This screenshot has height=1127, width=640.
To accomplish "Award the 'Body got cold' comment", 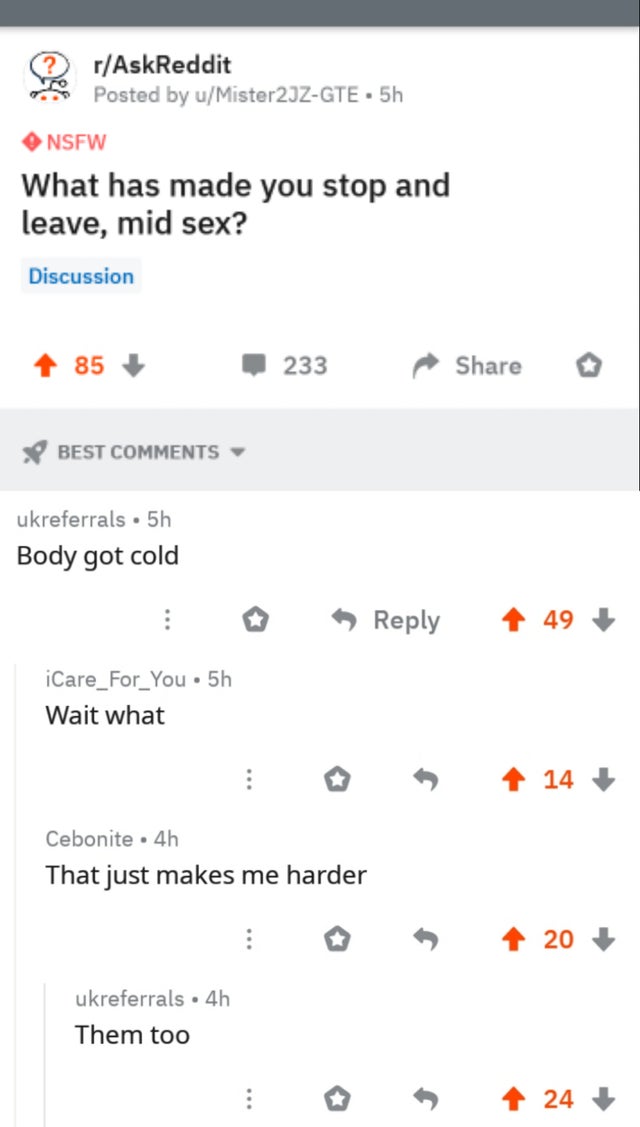I will 255,620.
